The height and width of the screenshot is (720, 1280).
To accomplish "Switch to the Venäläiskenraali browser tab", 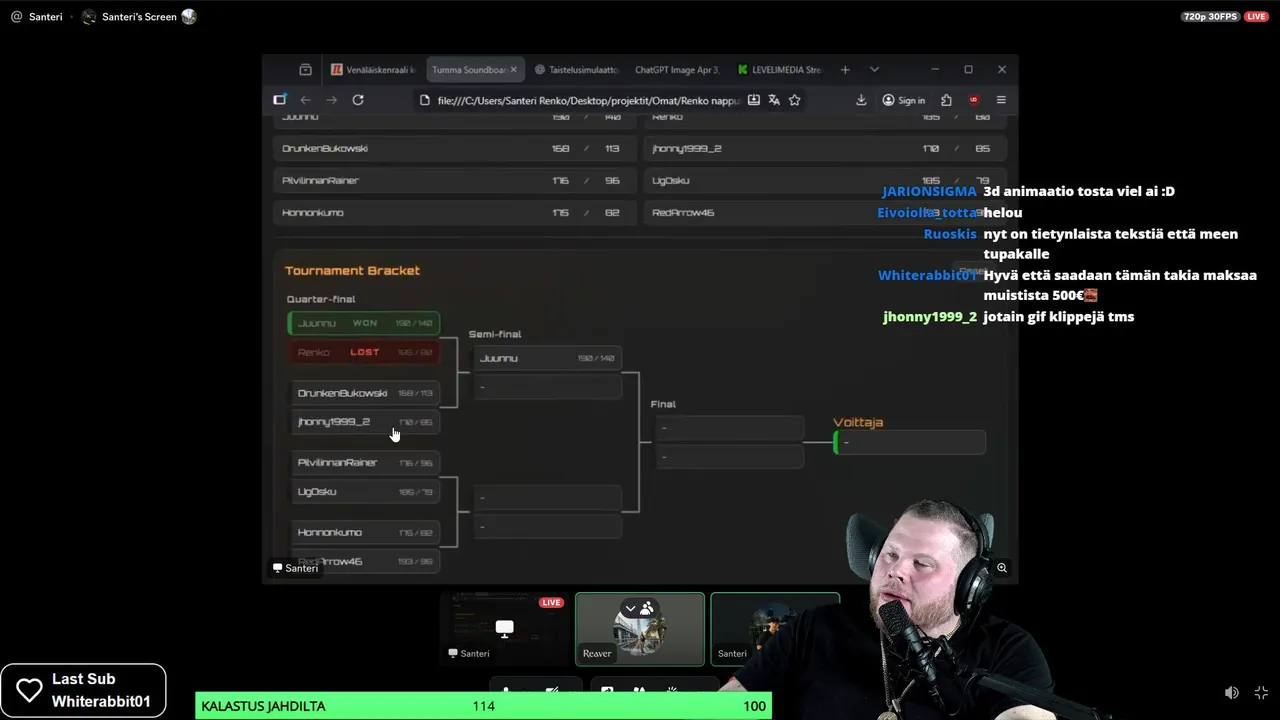I will (x=372, y=70).
